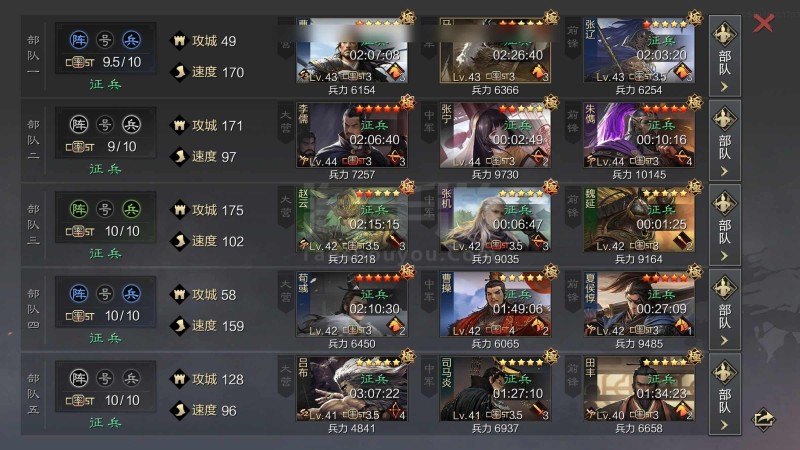Screen dimensions: 800x450
Task: Open the 部队 detail arrow for team one
Action: coord(724,56)
